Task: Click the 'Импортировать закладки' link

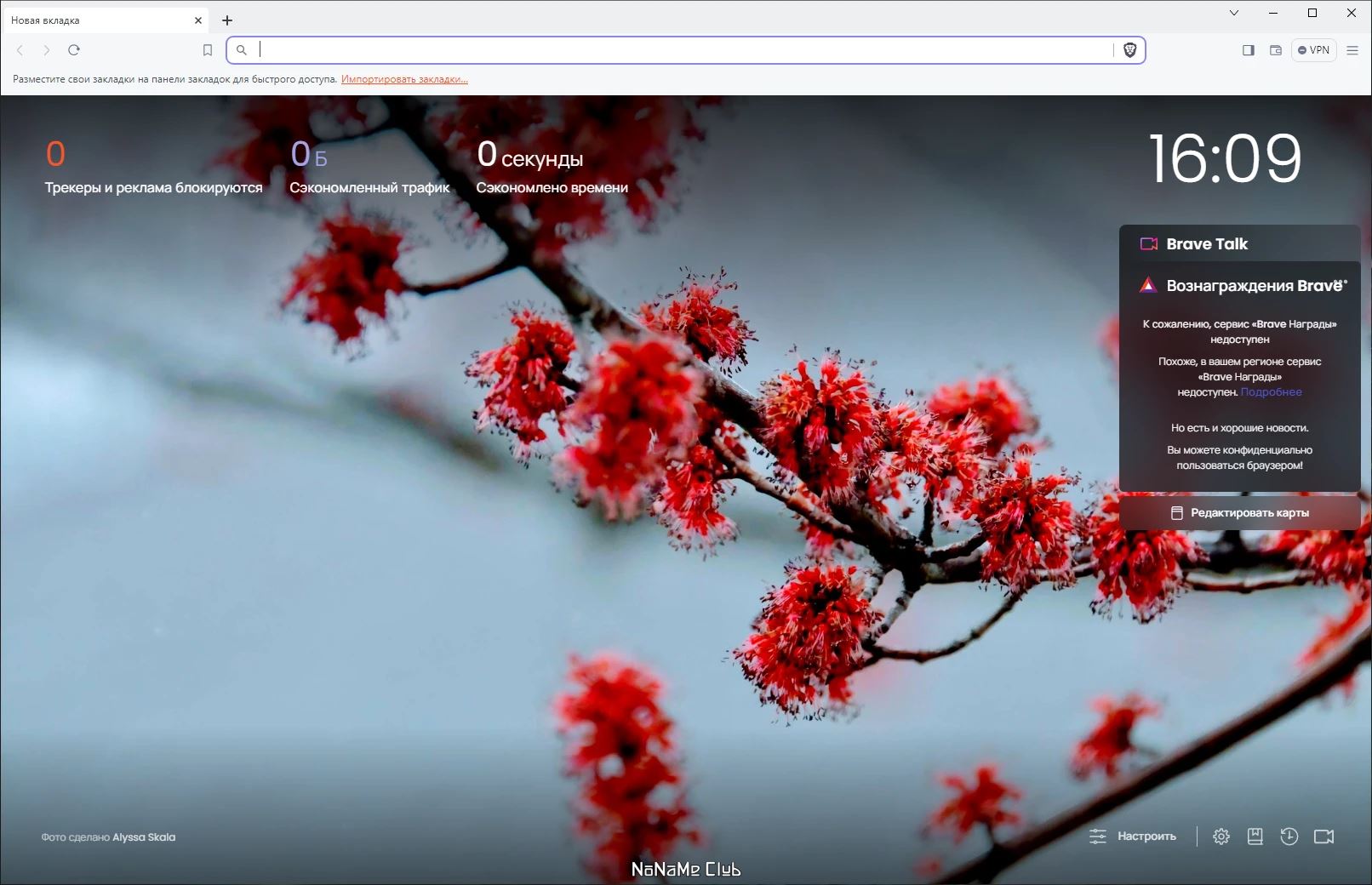Action: click(403, 78)
